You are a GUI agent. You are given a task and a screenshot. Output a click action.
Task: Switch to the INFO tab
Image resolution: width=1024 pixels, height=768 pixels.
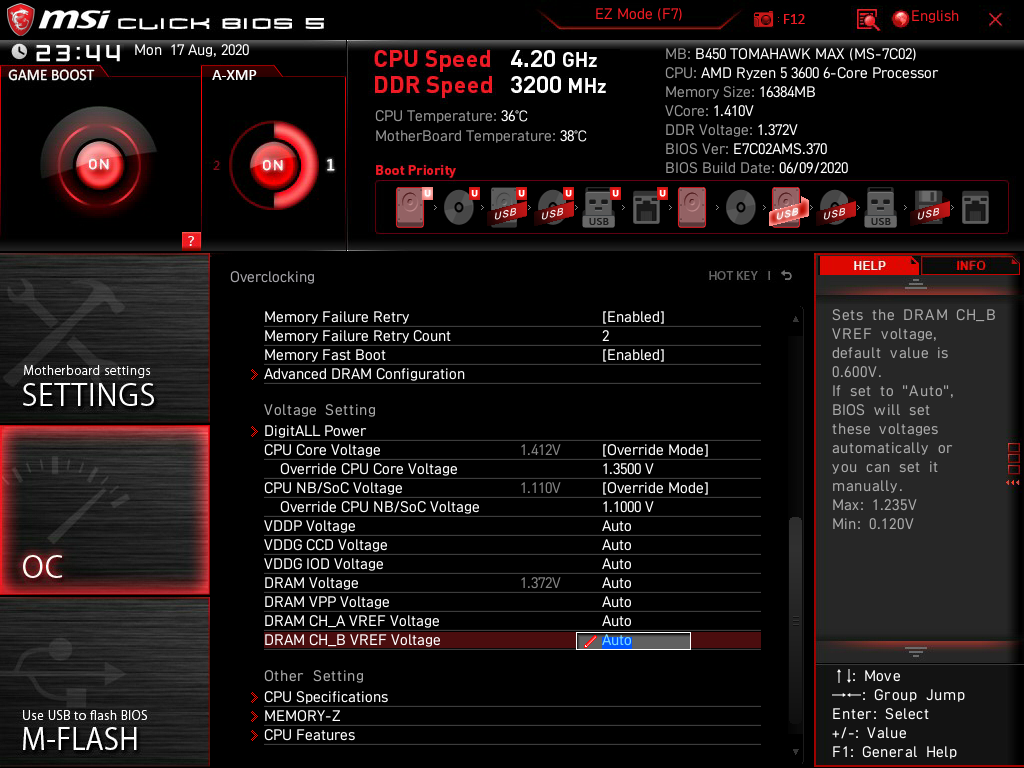point(970,266)
